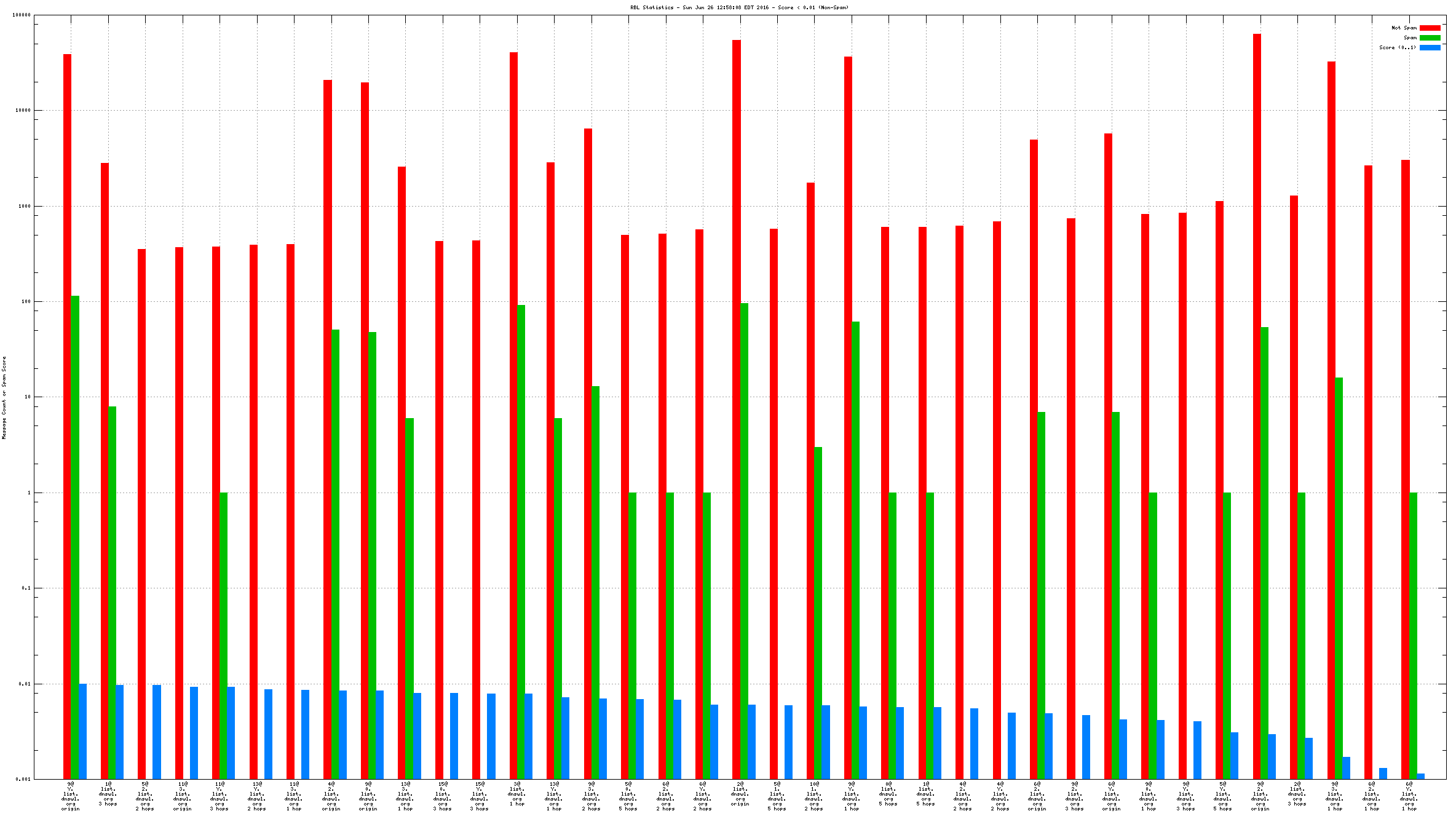Click x-axis label '13@ 3. list.dnswl.org 1 hop'
Image resolution: width=1456 pixels, height=819 pixels.
click(406, 796)
